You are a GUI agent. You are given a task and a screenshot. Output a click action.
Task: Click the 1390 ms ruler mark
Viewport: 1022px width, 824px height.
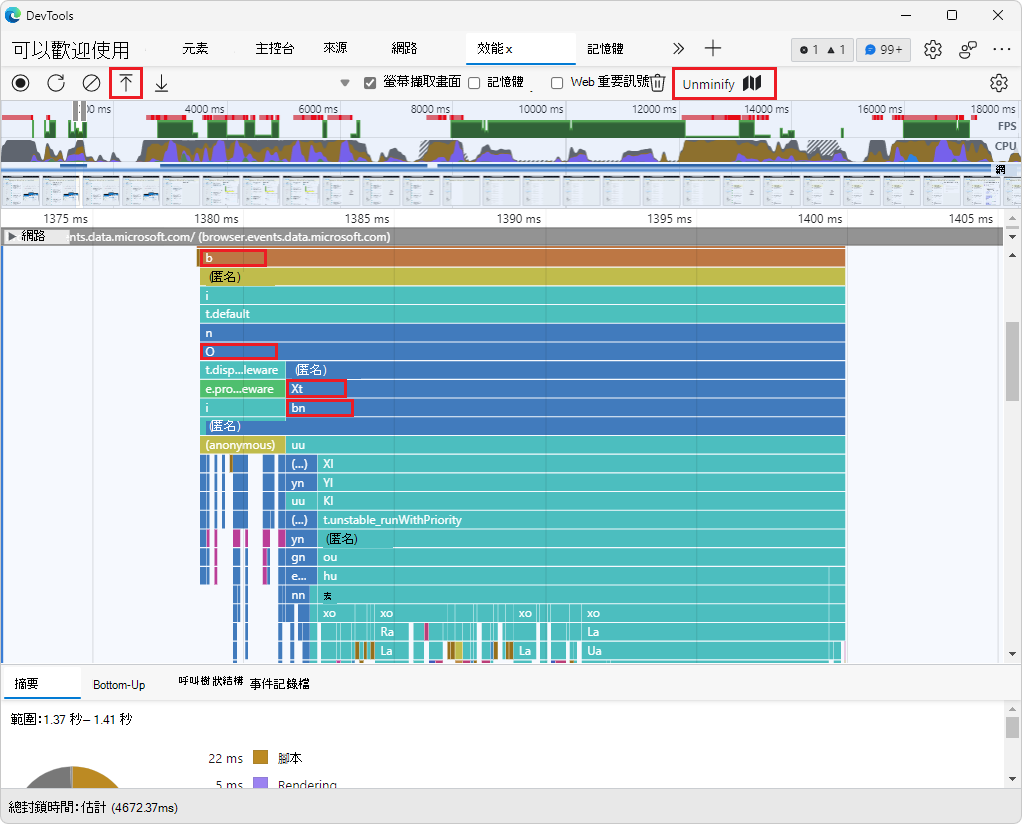[519, 219]
